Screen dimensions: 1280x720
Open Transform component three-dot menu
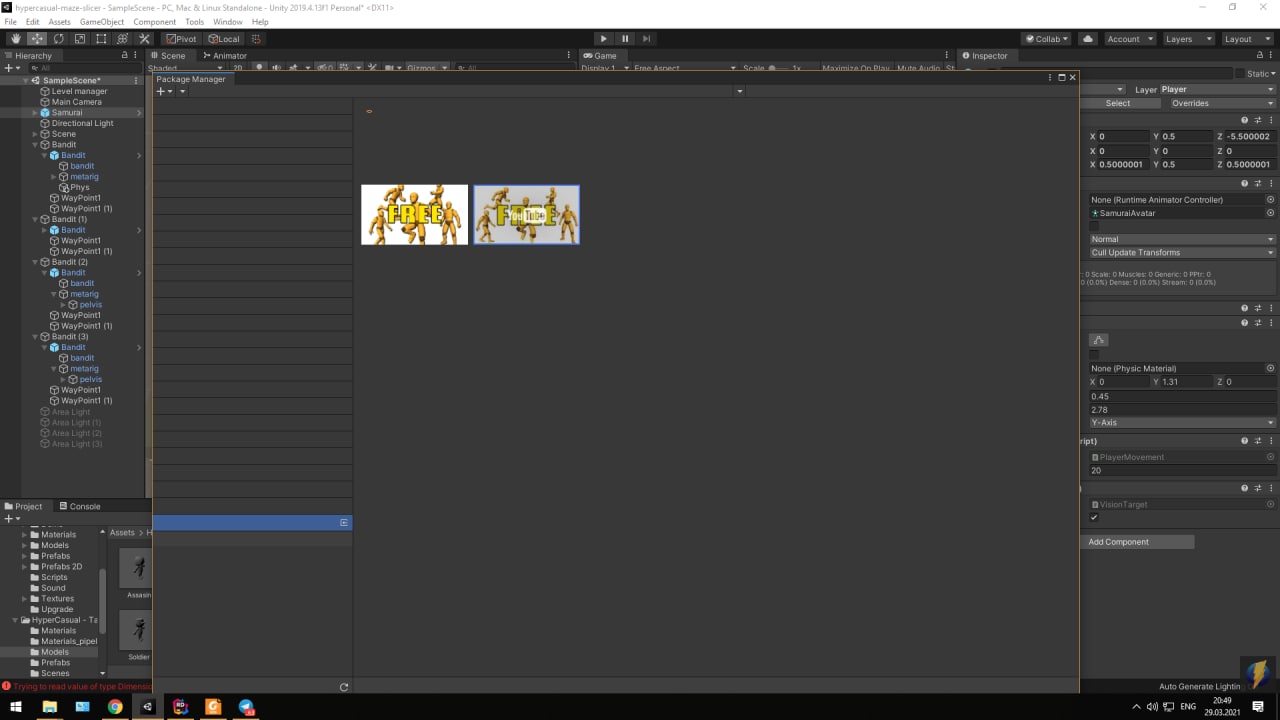(x=1271, y=120)
